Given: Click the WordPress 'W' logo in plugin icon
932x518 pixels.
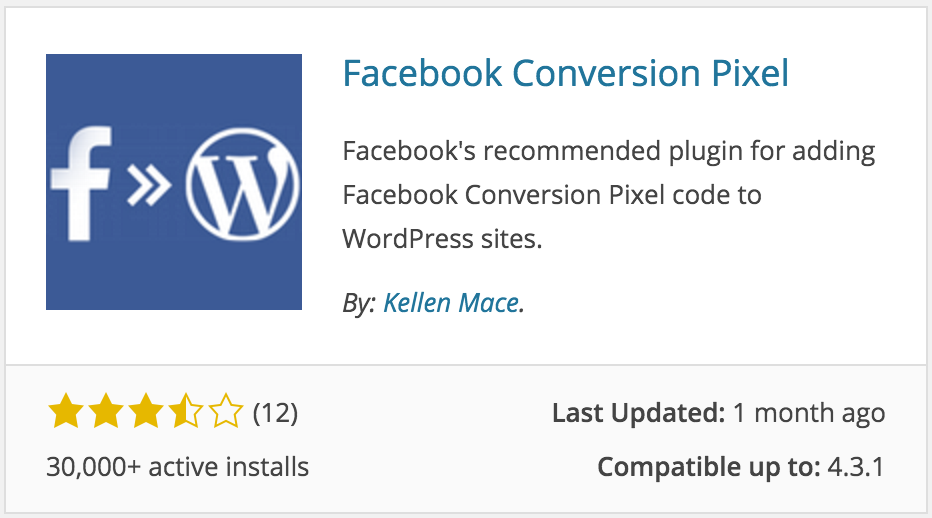Looking at the screenshot, I should [x=242, y=184].
